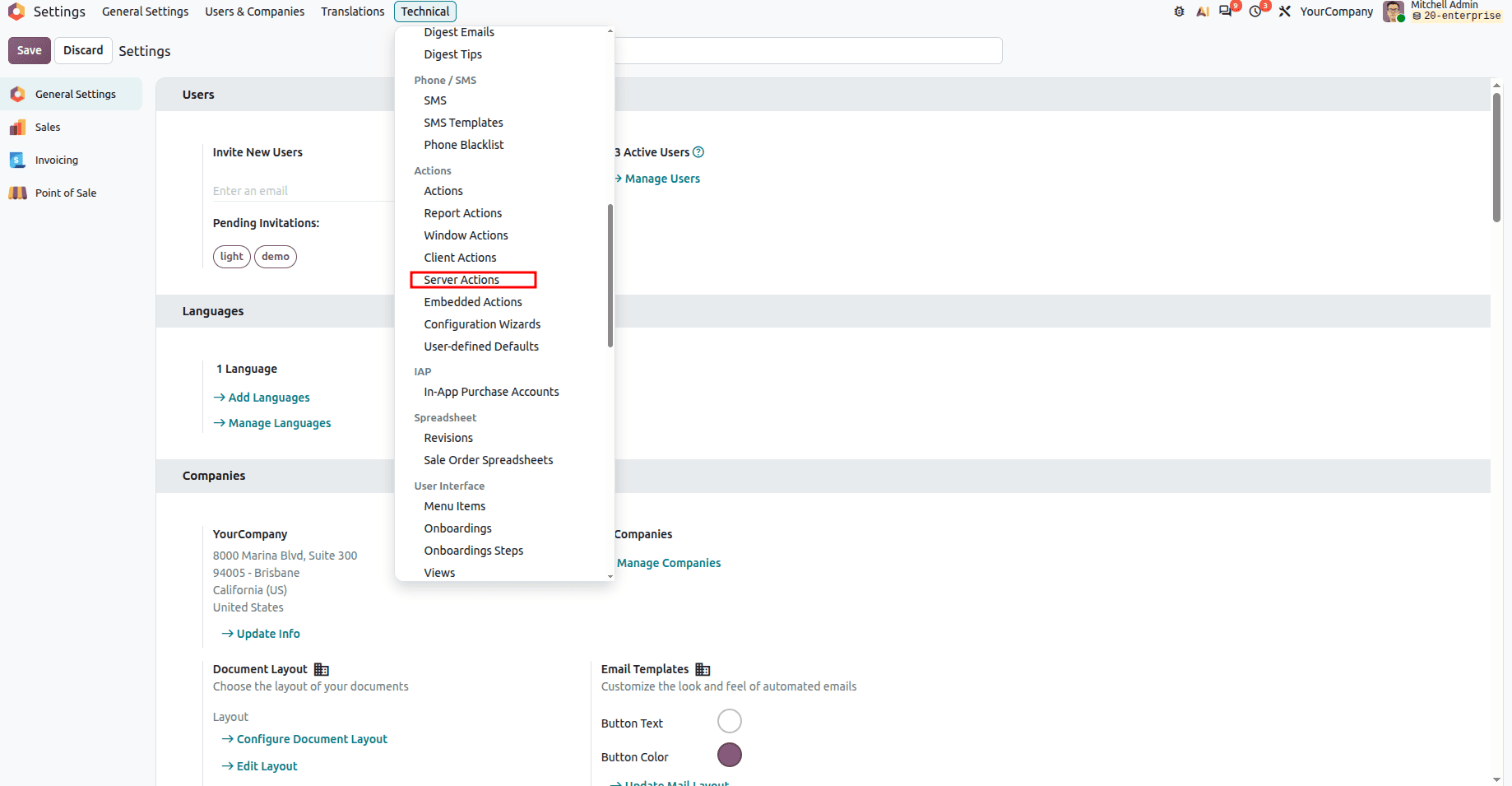This screenshot has height=786, width=1512.
Task: Open the debug bug icon menu
Action: (1179, 12)
